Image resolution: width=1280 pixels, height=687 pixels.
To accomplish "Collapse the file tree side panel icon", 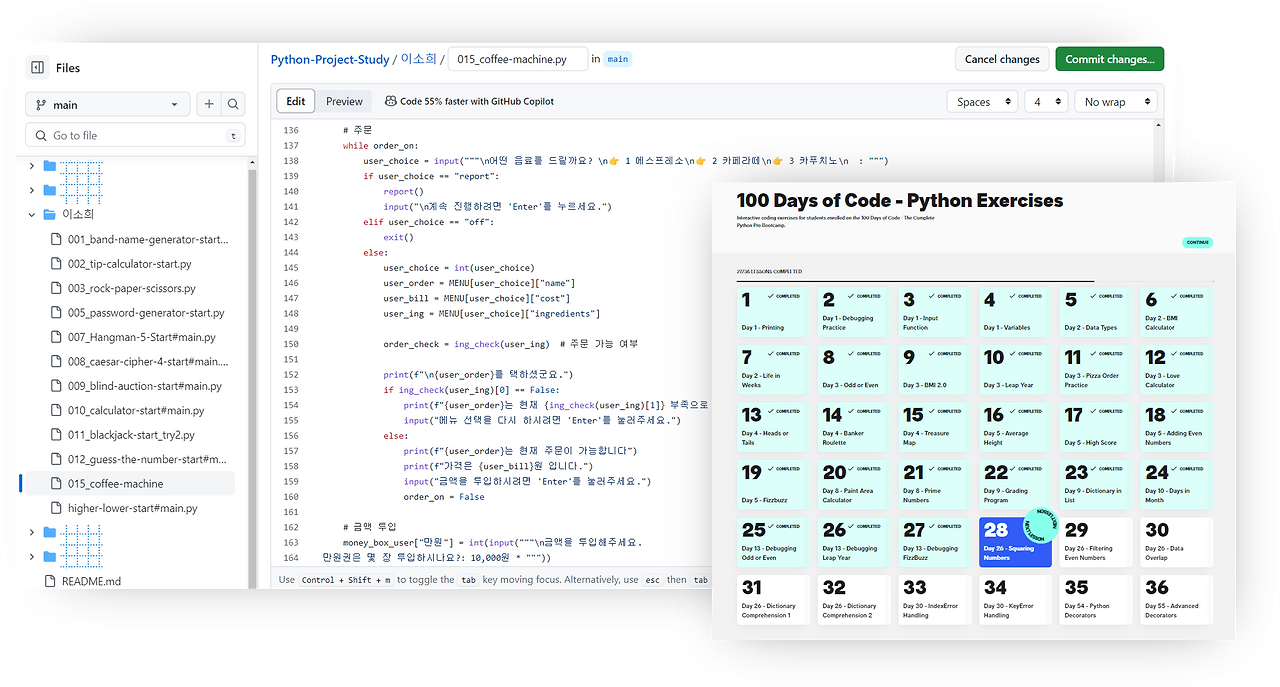I will 37,68.
